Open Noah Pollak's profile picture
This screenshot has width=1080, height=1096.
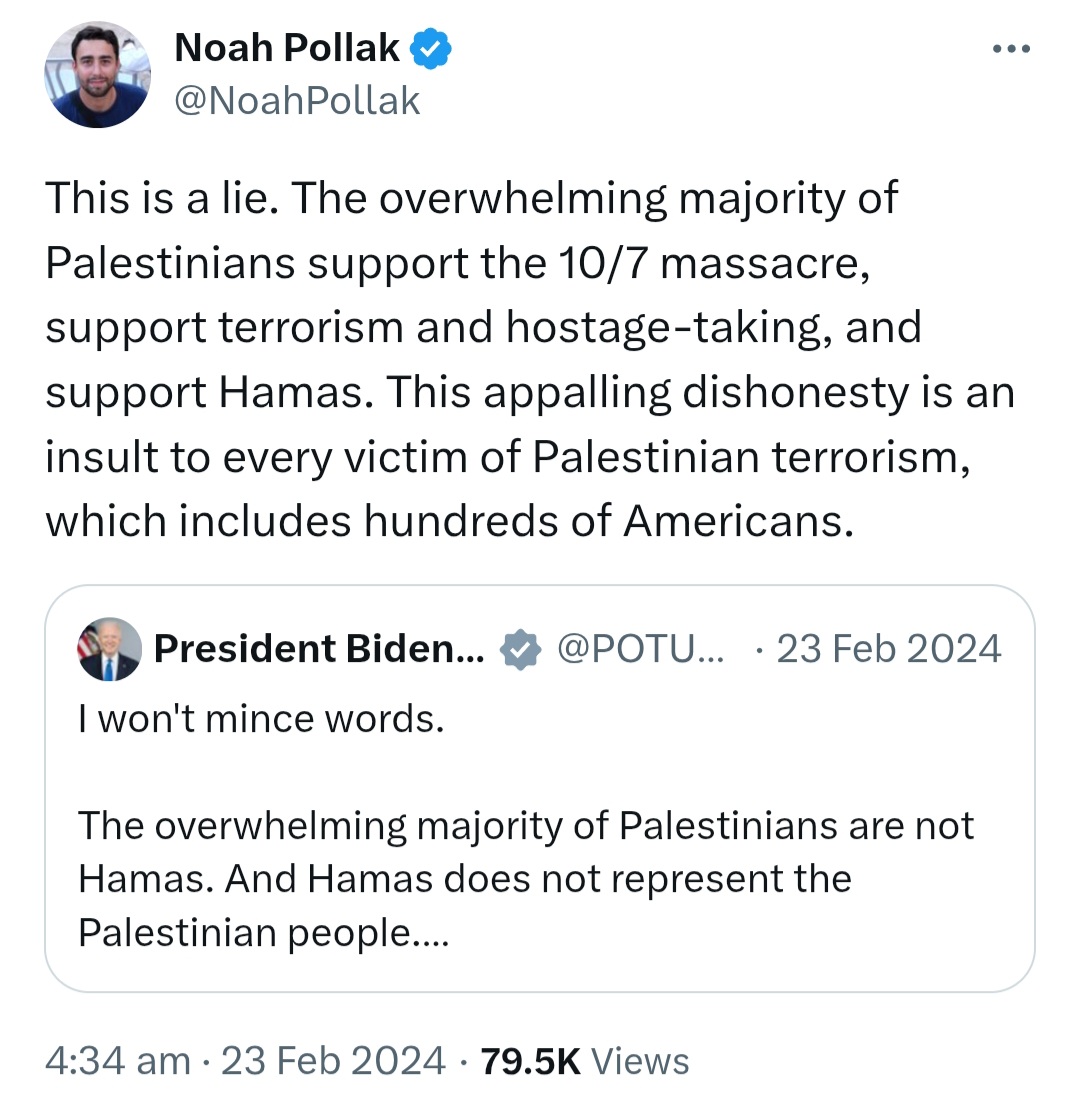pos(97,75)
